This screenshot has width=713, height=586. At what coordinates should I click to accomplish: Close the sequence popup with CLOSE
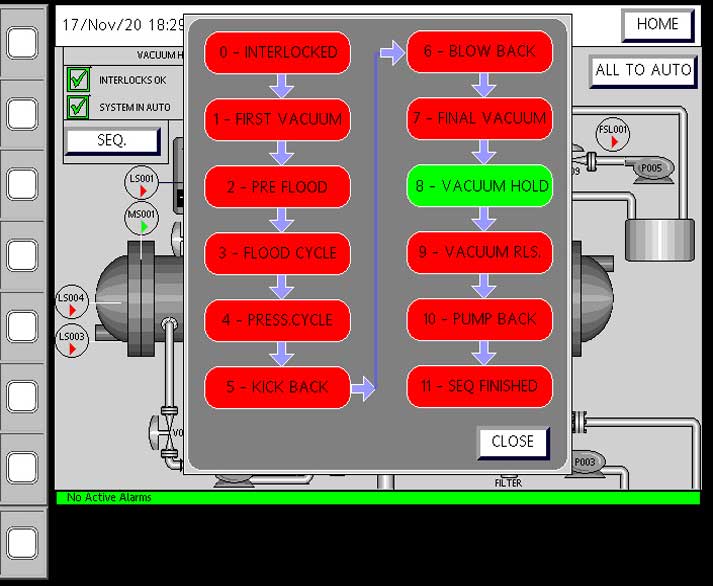512,442
